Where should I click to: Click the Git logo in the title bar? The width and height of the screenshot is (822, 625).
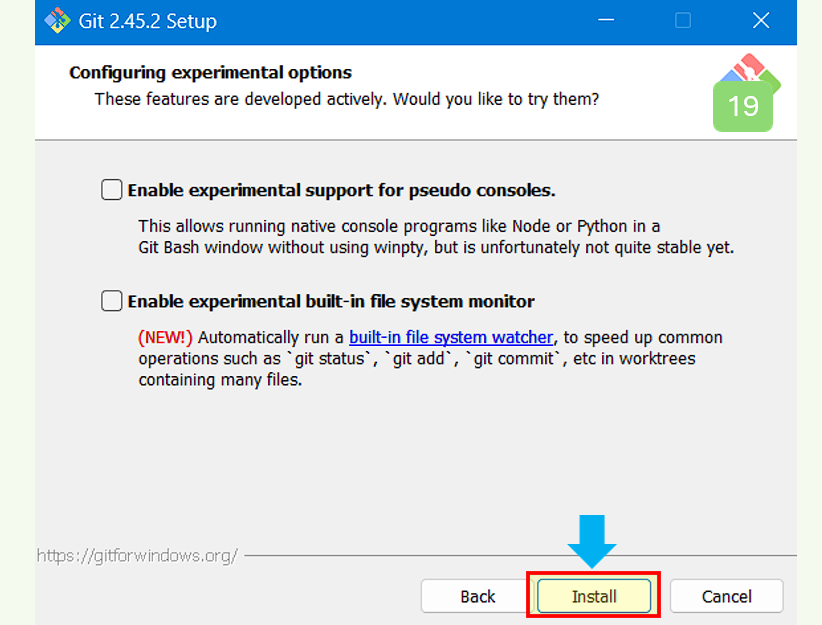pyautogui.click(x=57, y=21)
